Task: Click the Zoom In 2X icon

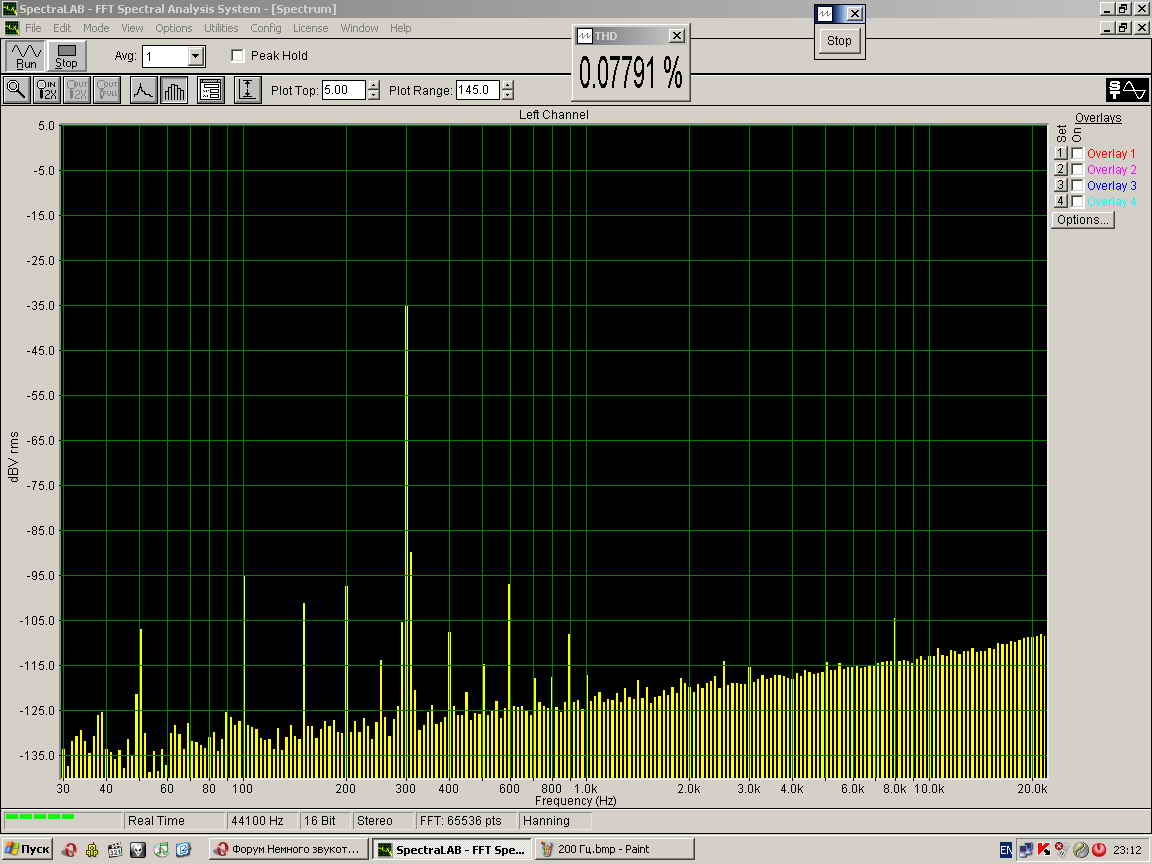Action: (47, 90)
